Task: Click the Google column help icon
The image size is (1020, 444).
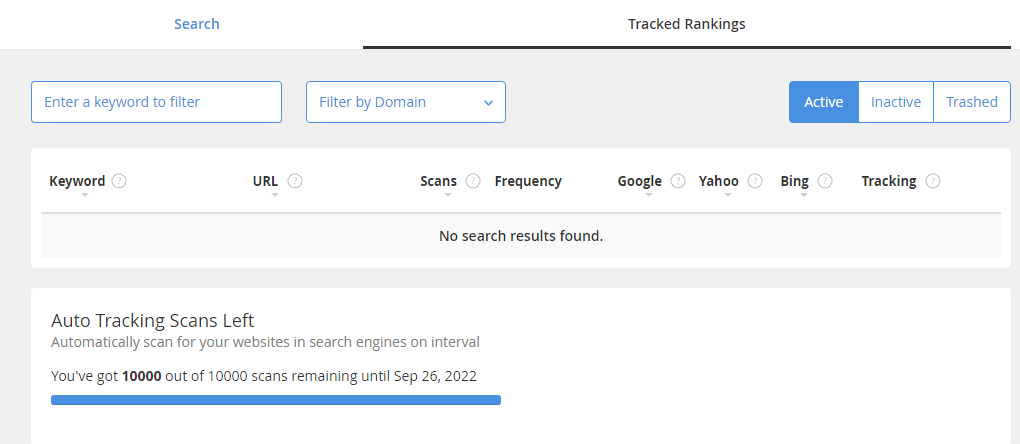Action: [x=678, y=181]
